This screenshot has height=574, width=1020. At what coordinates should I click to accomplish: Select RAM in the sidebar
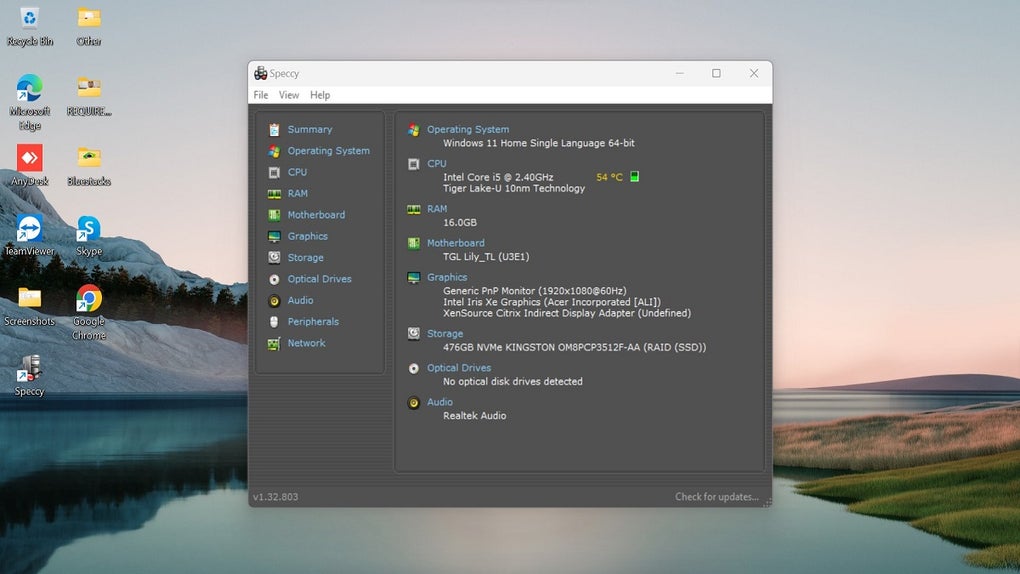298,194
